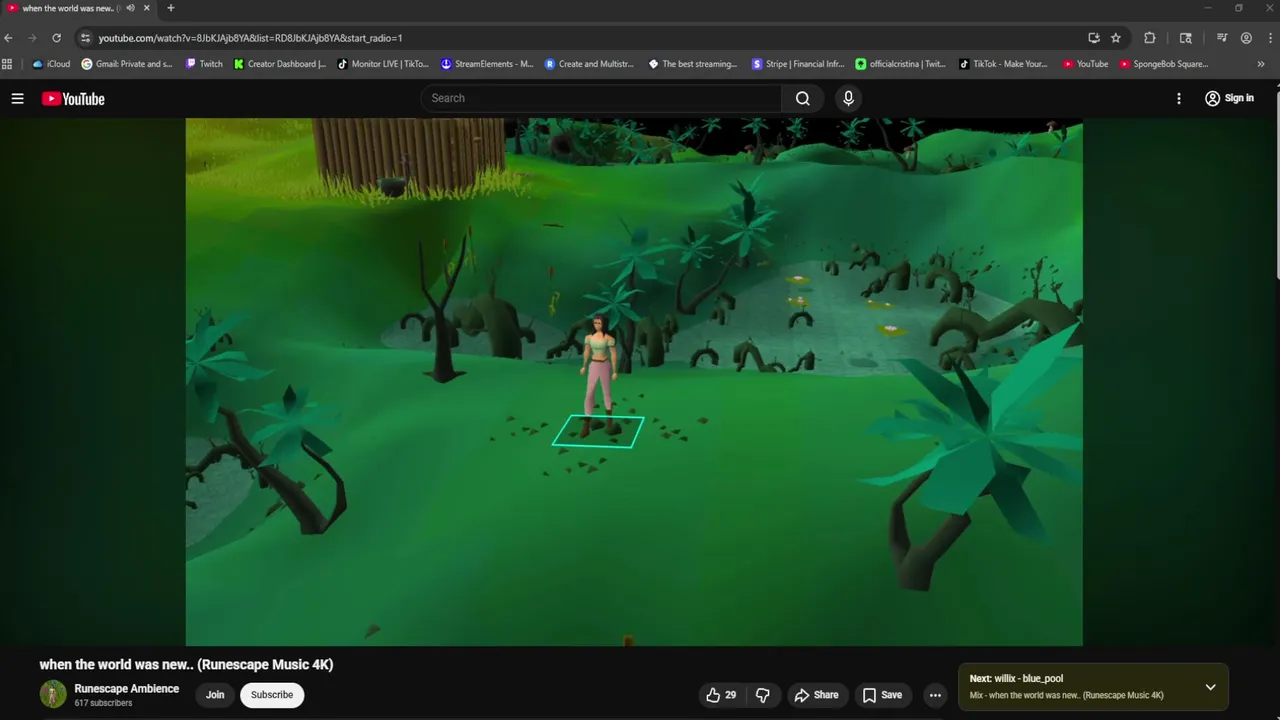This screenshot has width=1280, height=720.
Task: Open Runescape Ambience channel avatar
Action: click(x=53, y=694)
